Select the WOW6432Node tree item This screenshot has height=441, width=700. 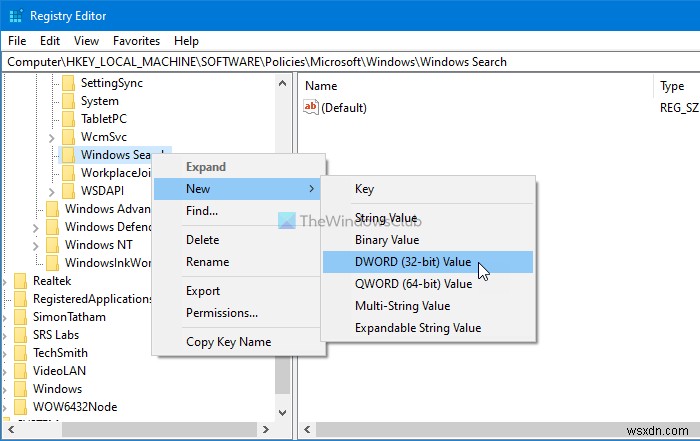[x=73, y=407]
